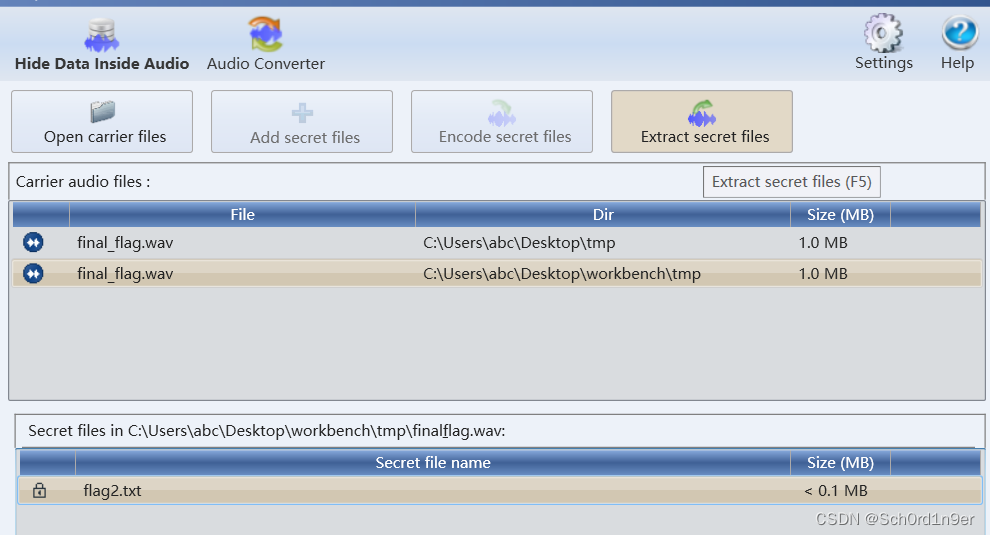The height and width of the screenshot is (535, 990).
Task: Open the Help question mark icon
Action: pyautogui.click(x=959, y=33)
